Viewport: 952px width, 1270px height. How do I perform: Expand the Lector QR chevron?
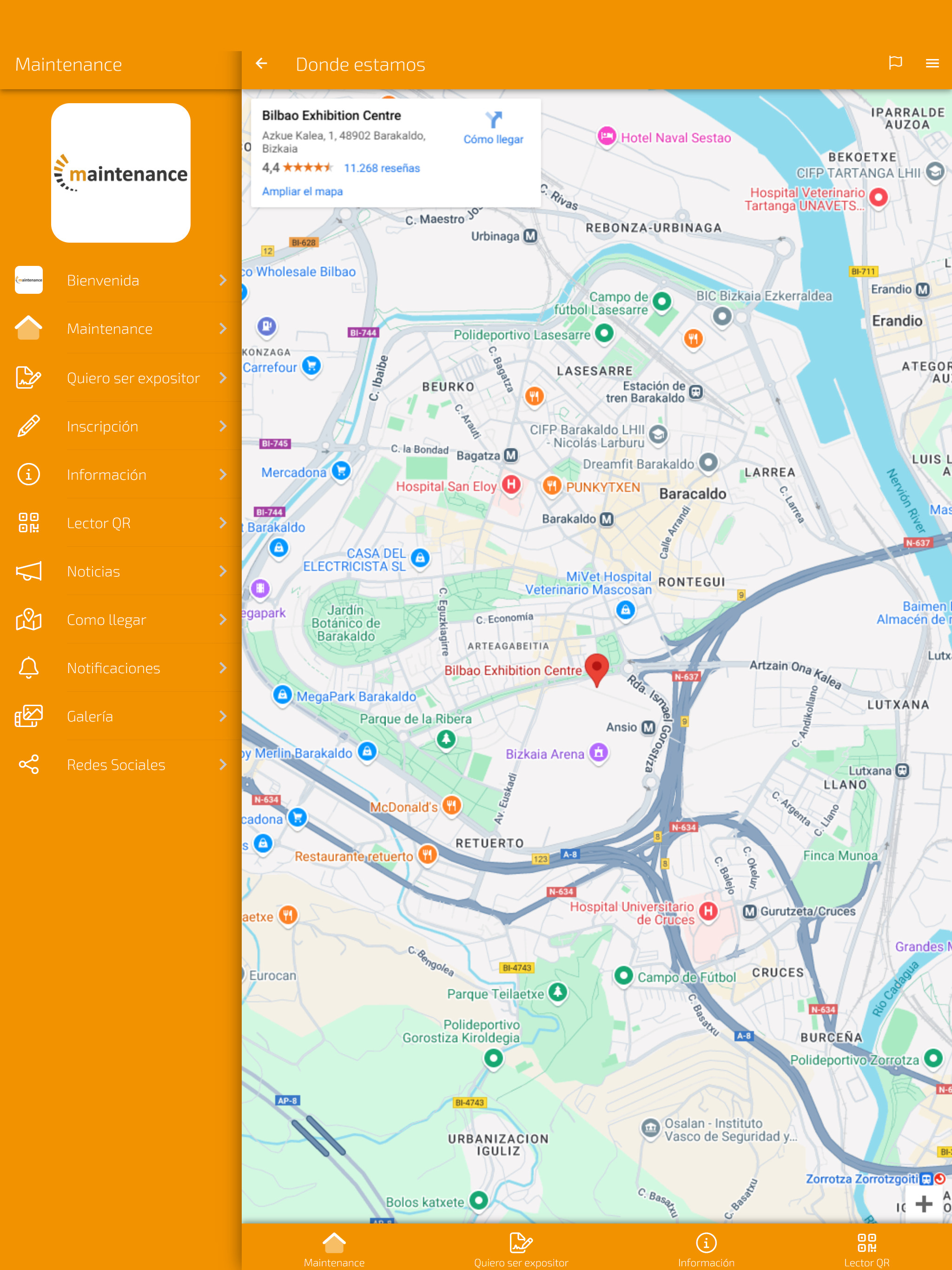[x=223, y=523]
